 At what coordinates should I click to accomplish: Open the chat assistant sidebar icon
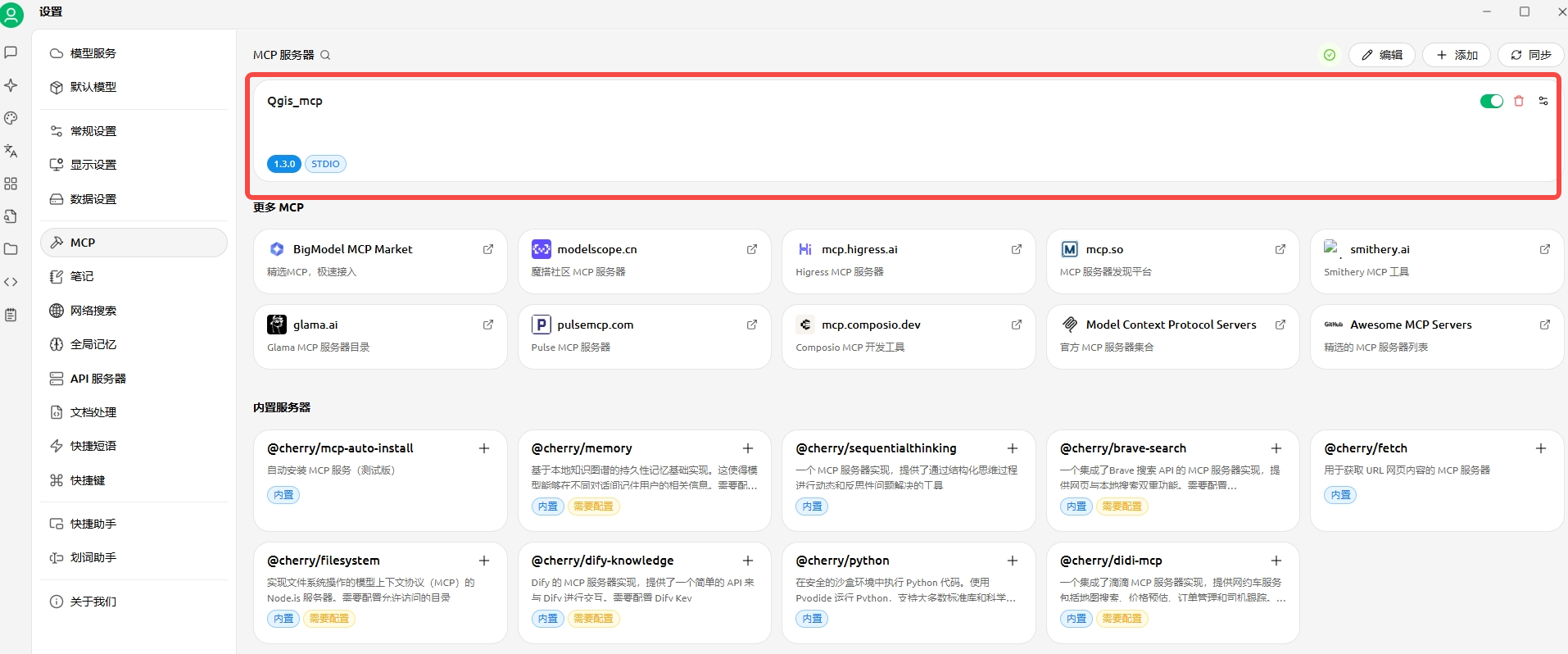11,52
